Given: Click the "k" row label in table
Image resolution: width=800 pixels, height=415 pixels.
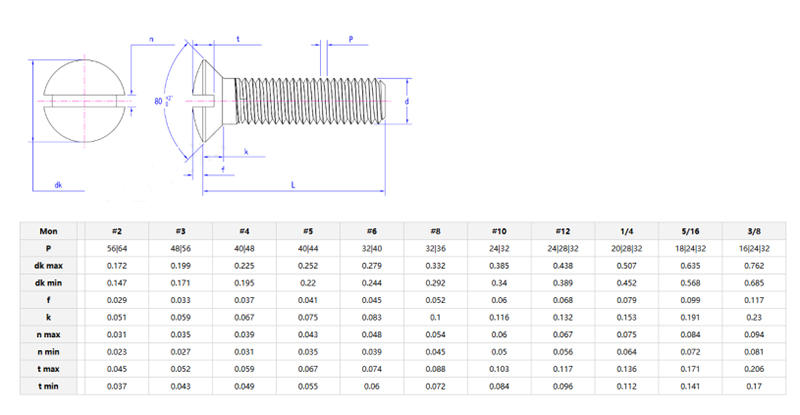Looking at the screenshot, I should click(48, 317).
